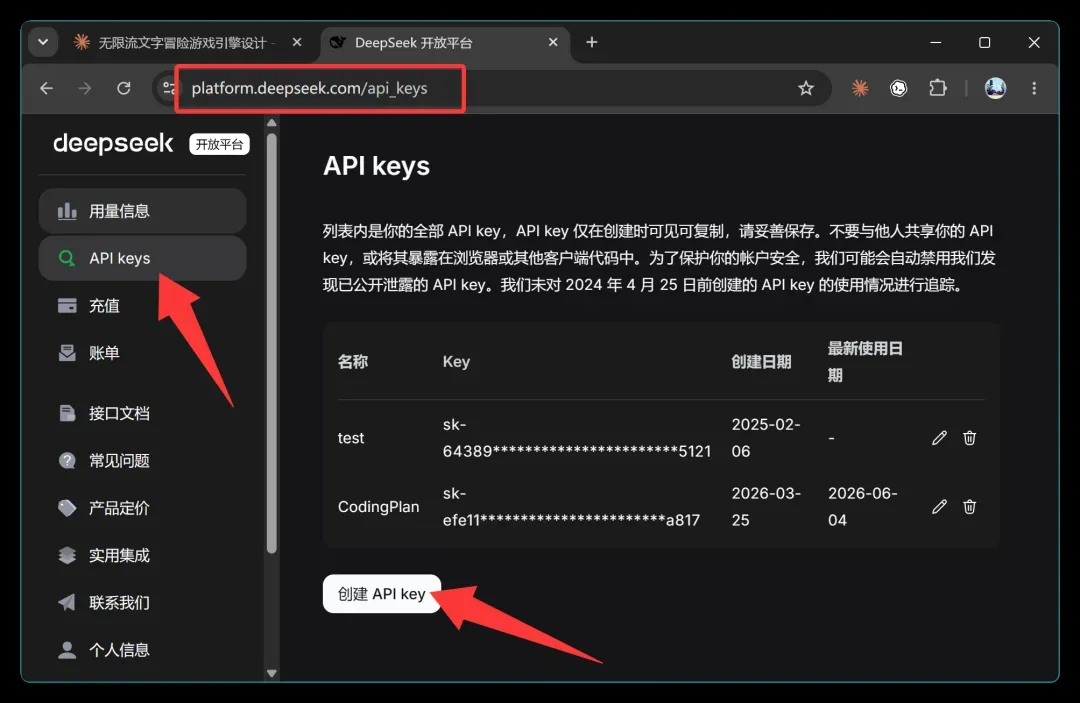This screenshot has height=703, width=1080.
Task: Open the orange starburst extension icon
Action: point(860,88)
